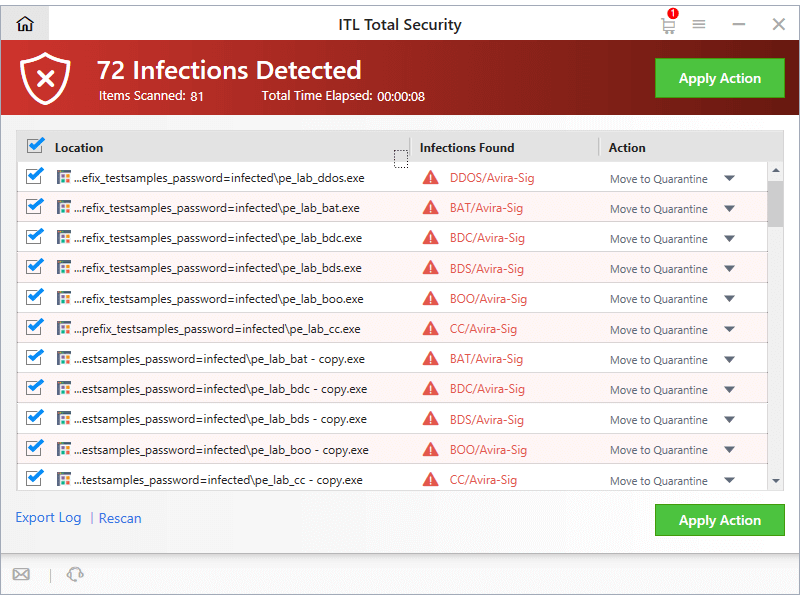Click the mail envelope icon
Screen dimensions: 800x600
[21, 574]
